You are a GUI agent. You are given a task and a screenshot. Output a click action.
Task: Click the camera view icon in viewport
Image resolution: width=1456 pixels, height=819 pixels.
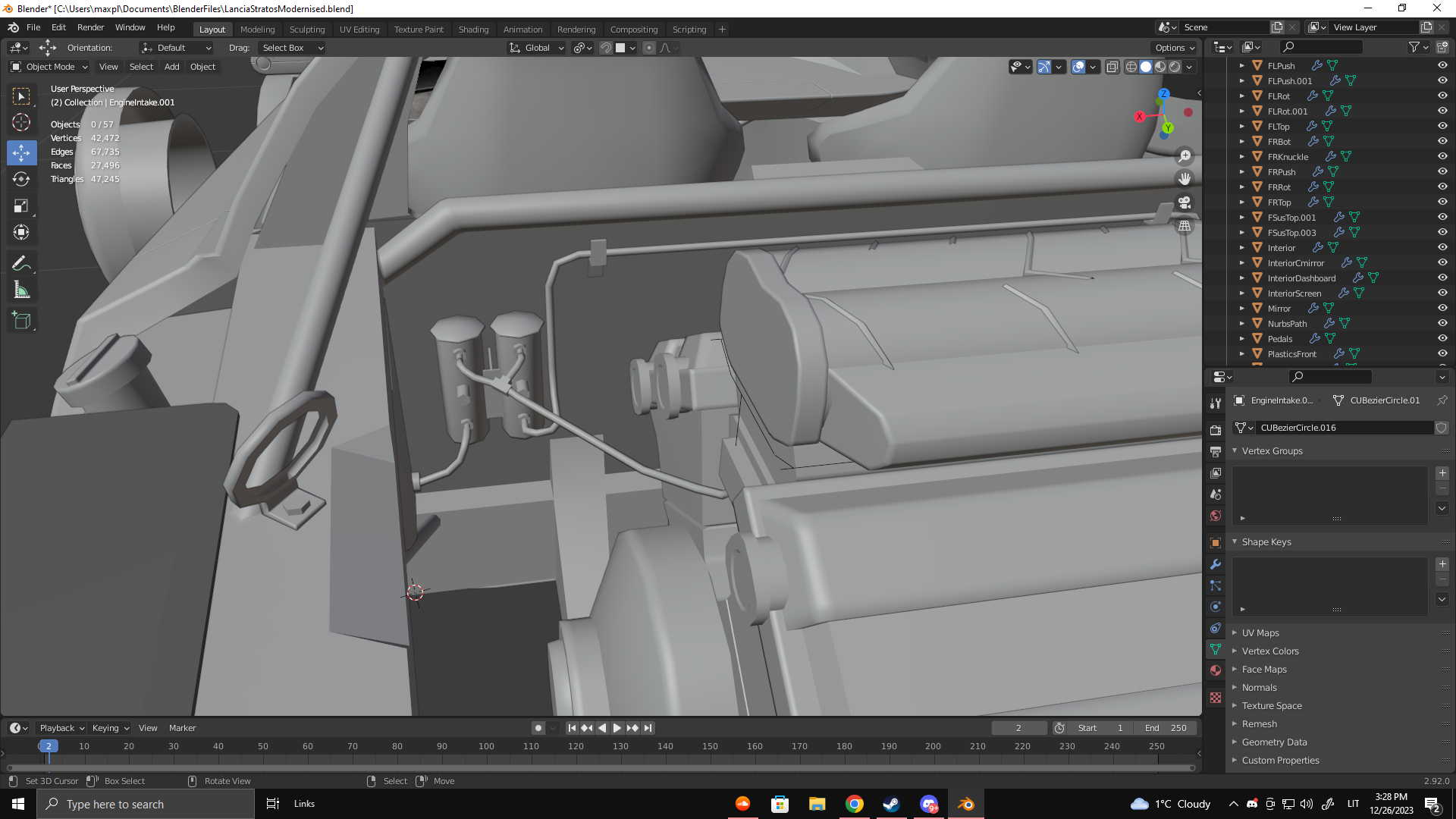(x=1185, y=202)
